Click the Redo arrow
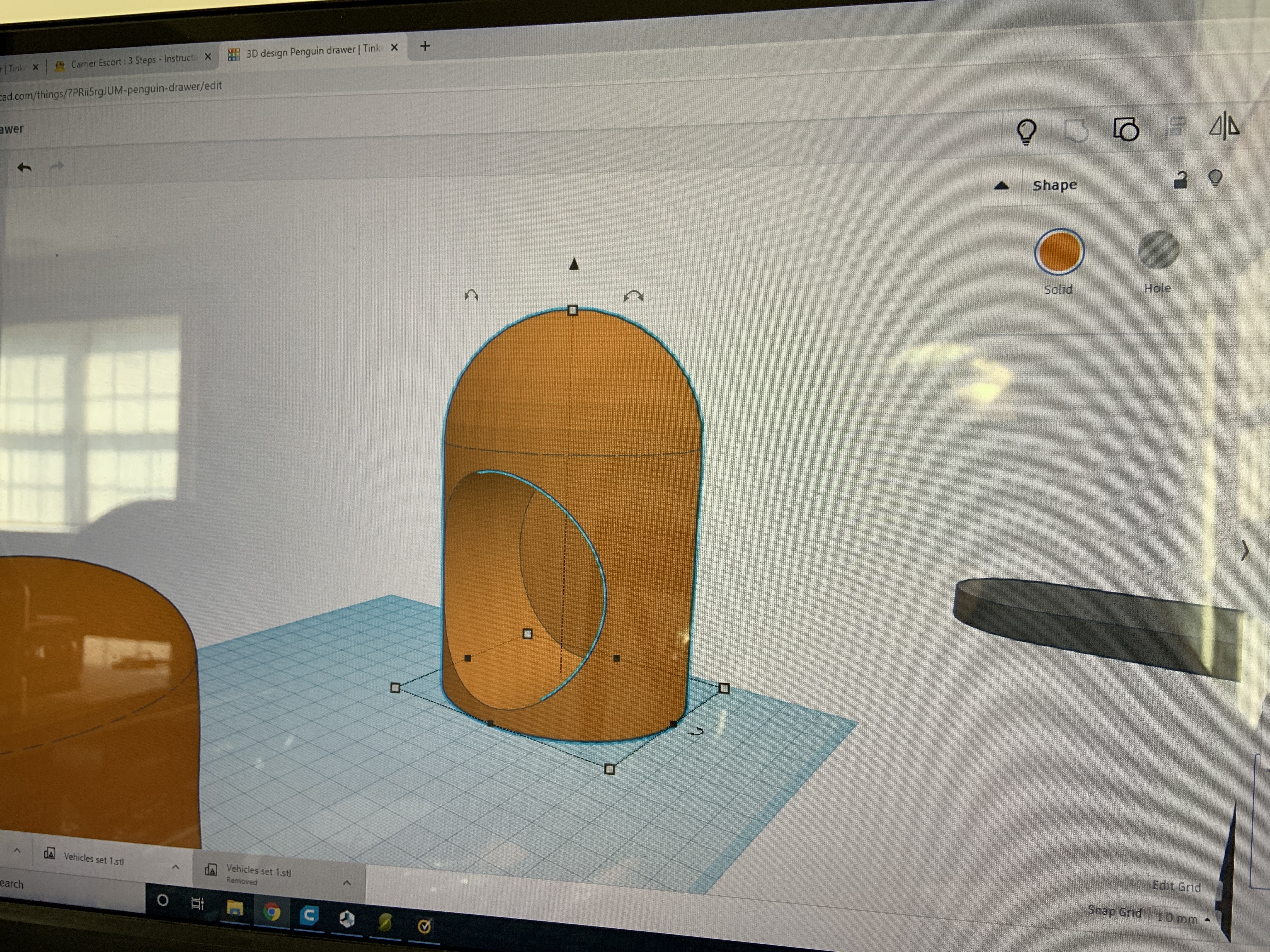1270x952 pixels. tap(57, 167)
